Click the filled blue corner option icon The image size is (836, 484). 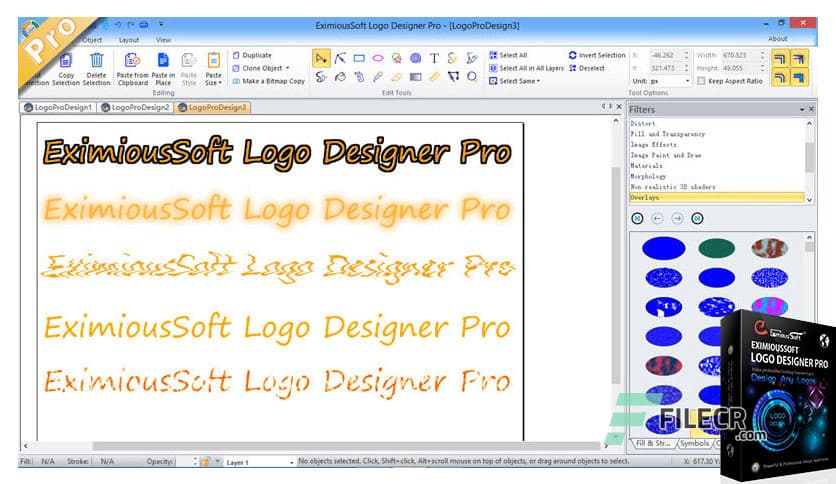pyautogui.click(x=799, y=78)
